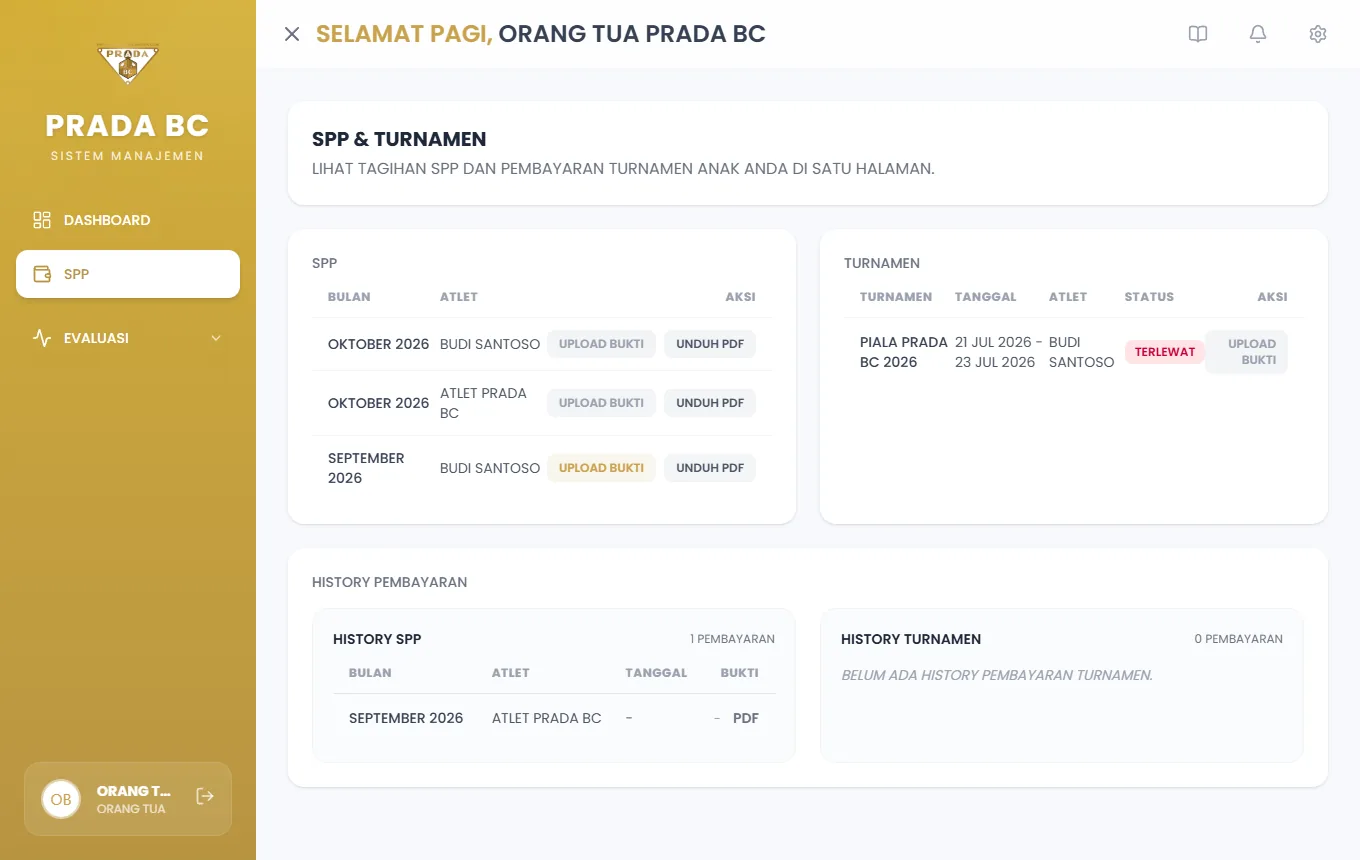Upload bukti for September 2026 Budi Santoso
This screenshot has height=860, width=1360.
(x=601, y=468)
